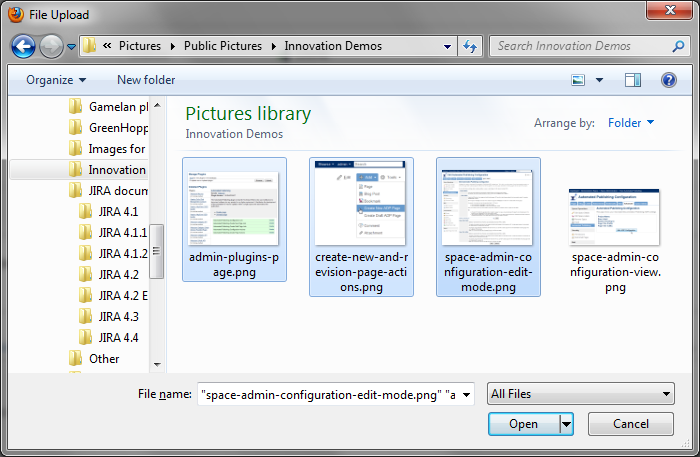Click the Back navigation arrow button
700x457 pixels.
click(24, 46)
